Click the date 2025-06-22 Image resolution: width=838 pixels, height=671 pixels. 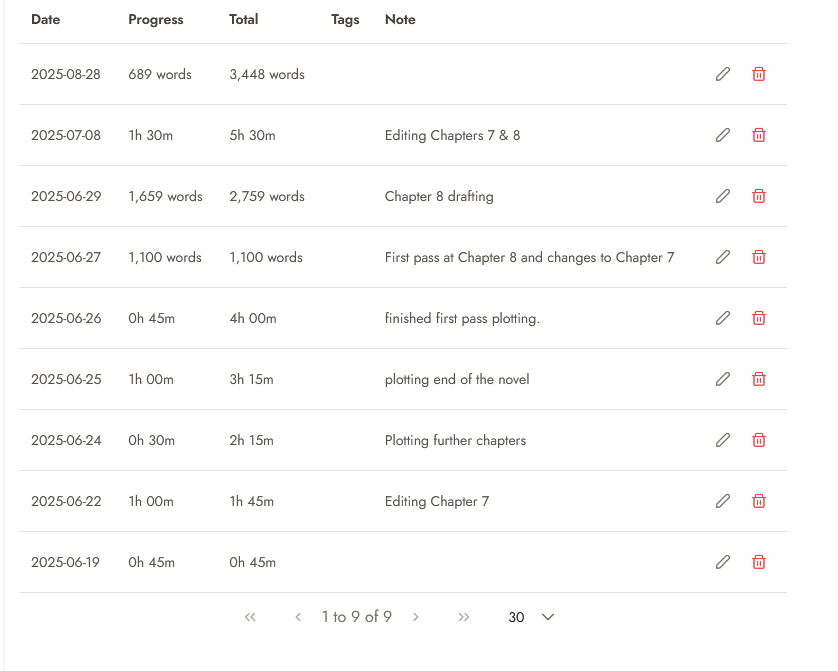[66, 501]
